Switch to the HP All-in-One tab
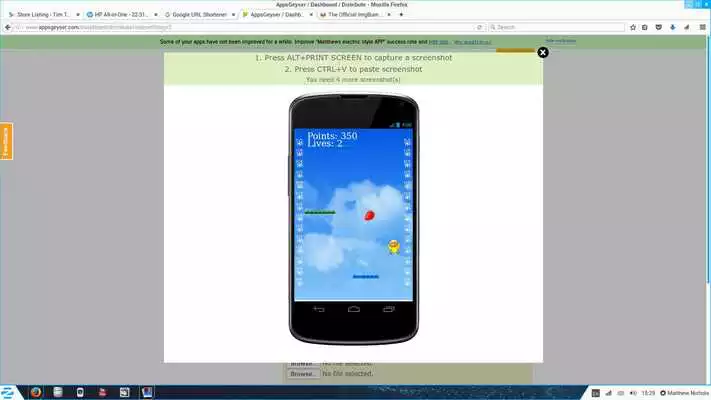Image resolution: width=711 pixels, height=400 pixels. click(x=120, y=15)
